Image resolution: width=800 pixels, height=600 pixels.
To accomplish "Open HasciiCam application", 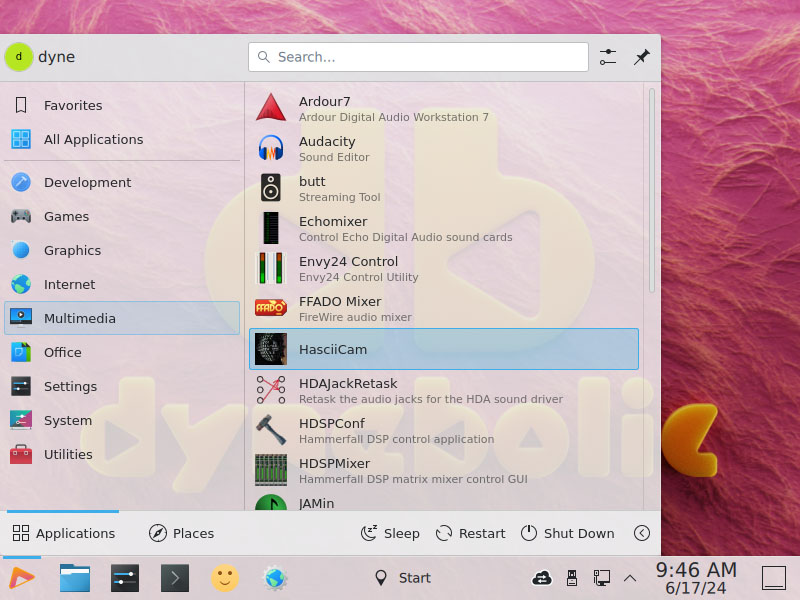I will click(x=443, y=349).
